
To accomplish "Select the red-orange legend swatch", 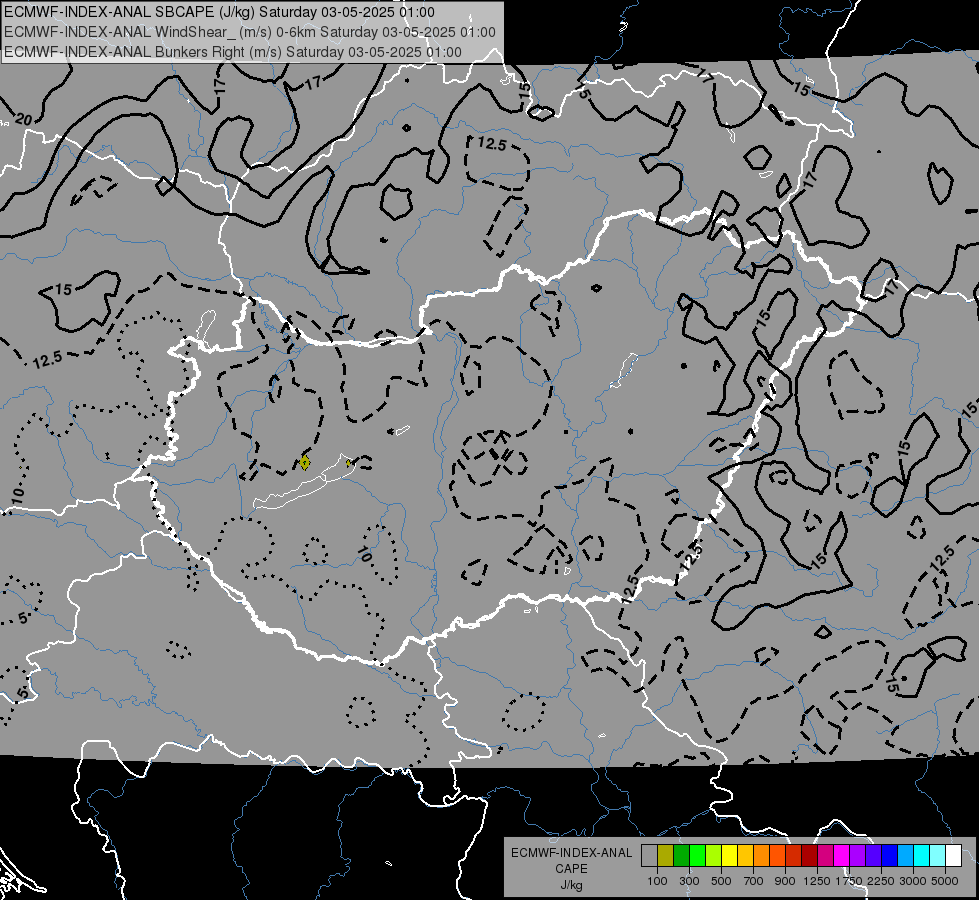I will pyautogui.click(x=777, y=855).
